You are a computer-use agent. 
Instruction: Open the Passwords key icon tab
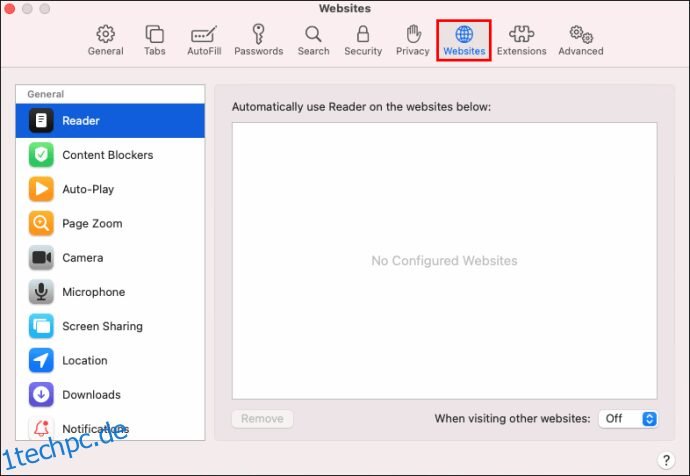[x=259, y=40]
